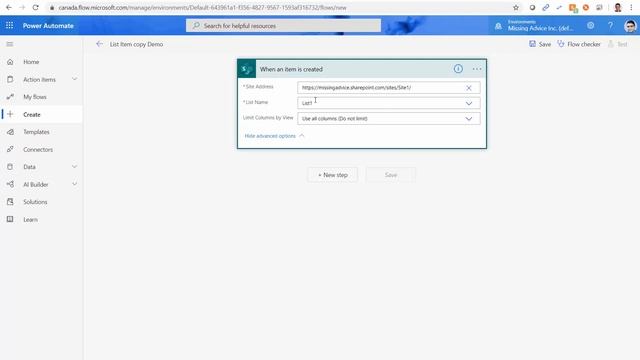Click the Action items clipboard icon
This screenshot has height=360, width=640.
[10, 79]
